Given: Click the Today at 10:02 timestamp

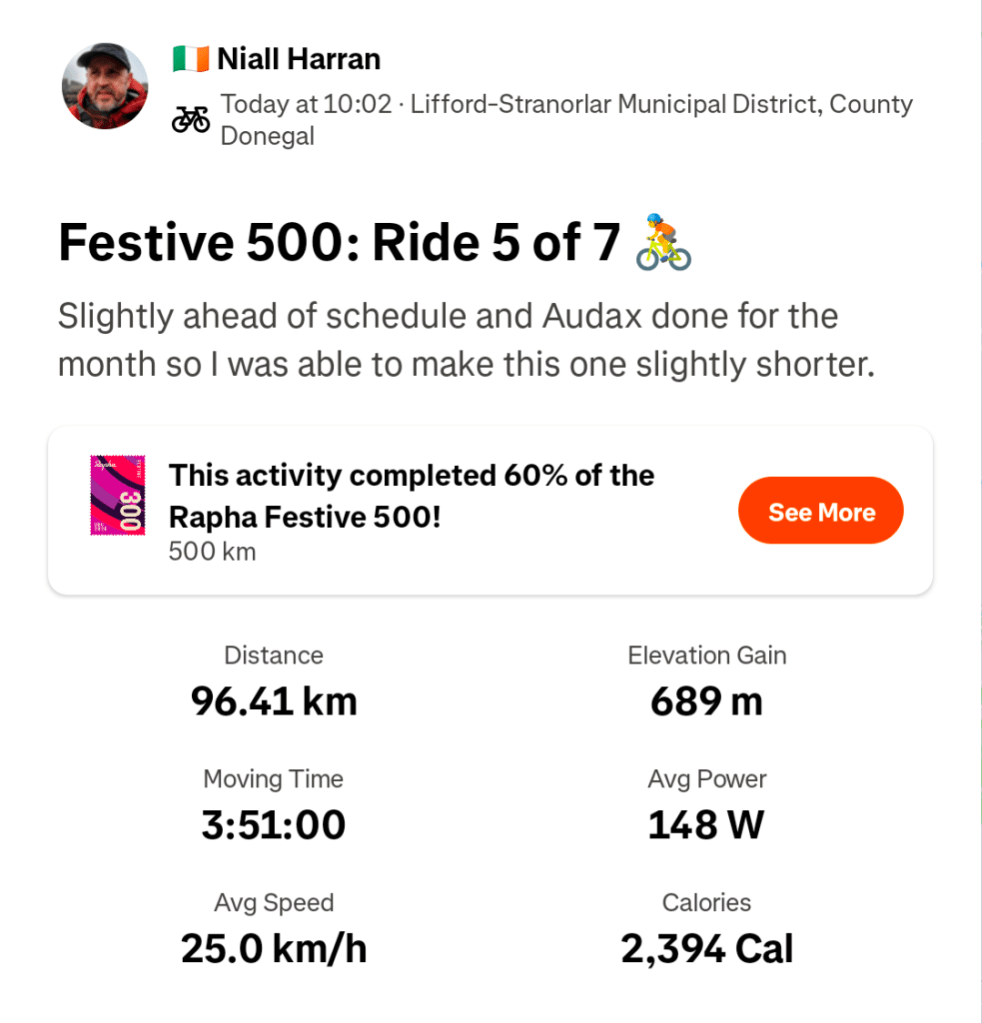Looking at the screenshot, I should (x=306, y=104).
